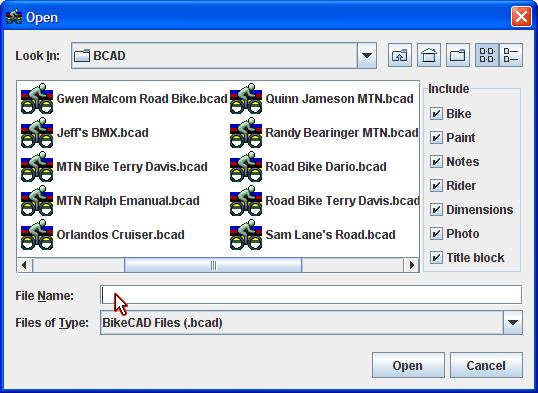Click the BikeCAD Files (.bcad) combo box
This screenshot has width=538, height=393.
point(311,322)
